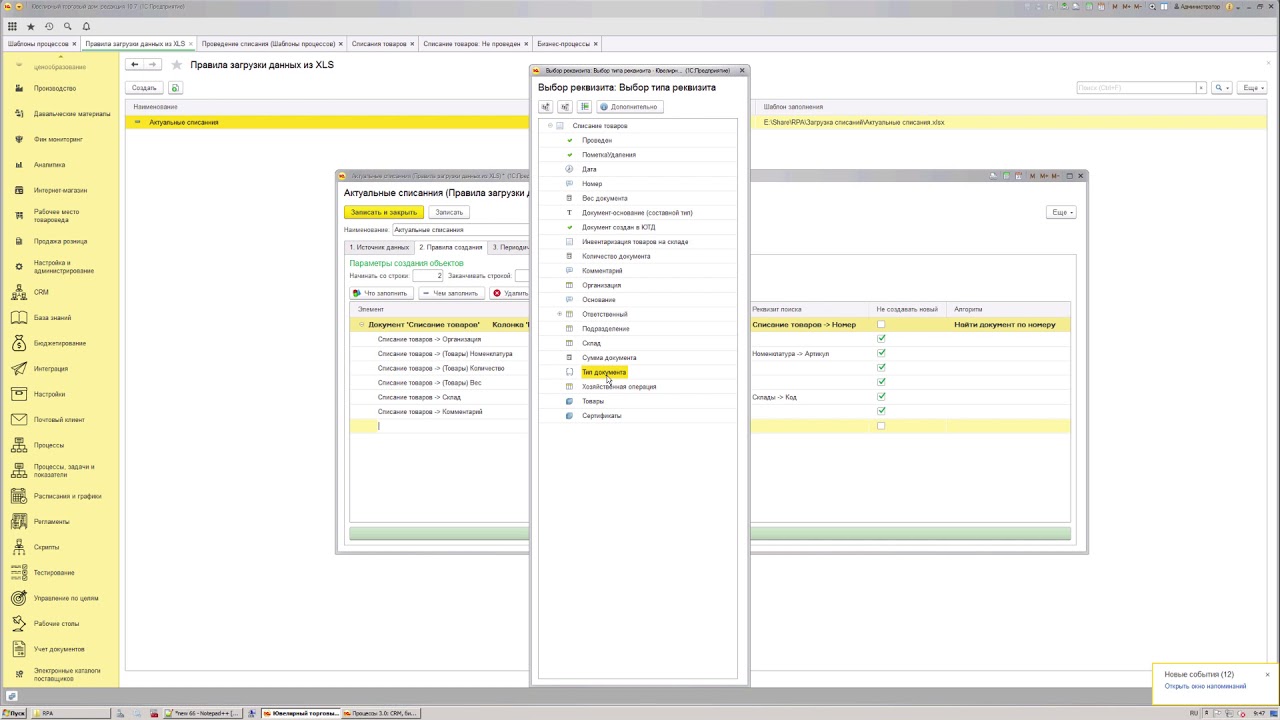Toggle 'Не создавать новый' for Списание товаров -> Номер row
This screenshot has width=1280, height=720.
tap(881, 325)
